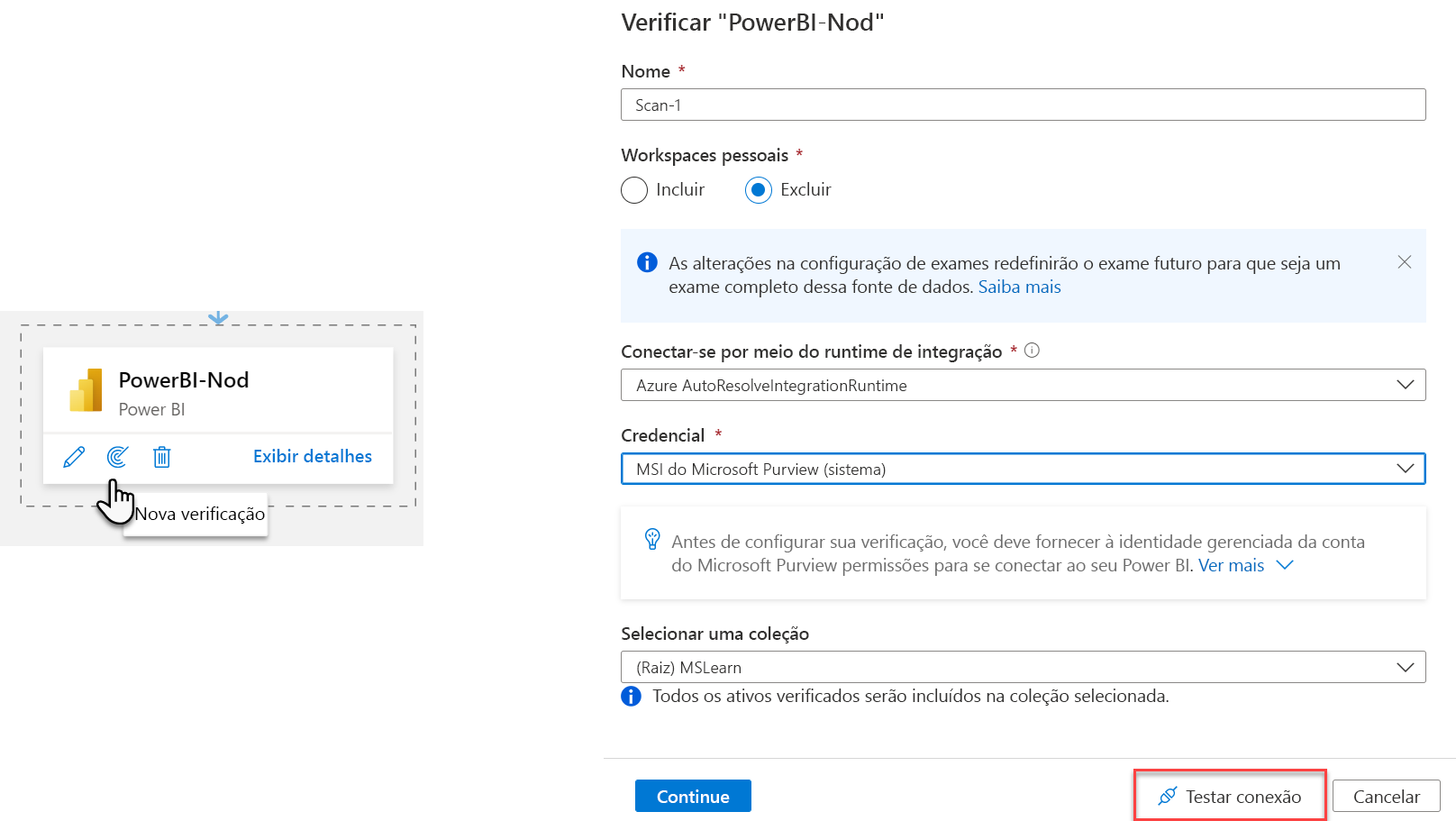Open the Credencial dropdown
Screen dimensions: 1456x821
click(x=1023, y=469)
